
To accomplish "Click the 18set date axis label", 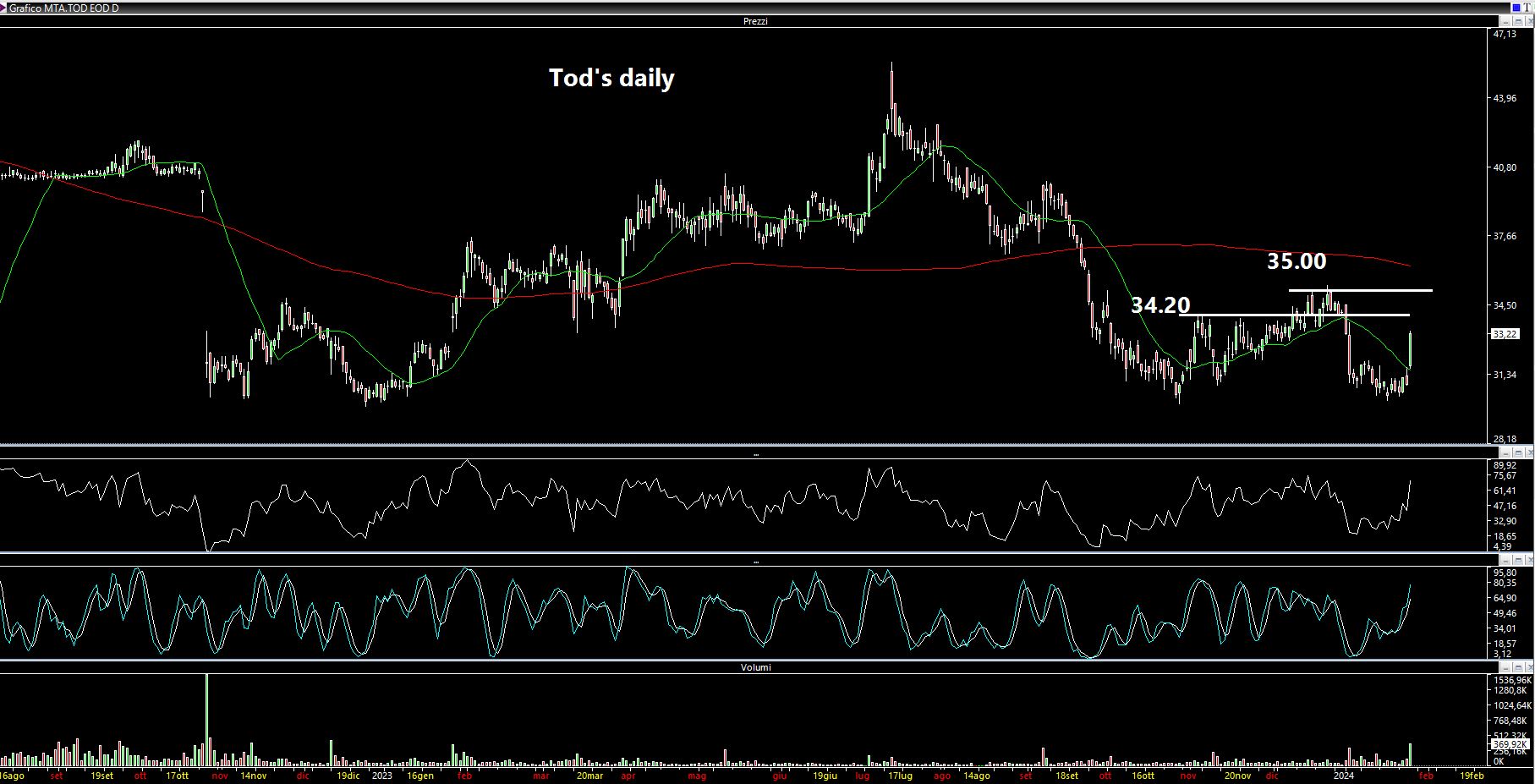I will [1066, 776].
